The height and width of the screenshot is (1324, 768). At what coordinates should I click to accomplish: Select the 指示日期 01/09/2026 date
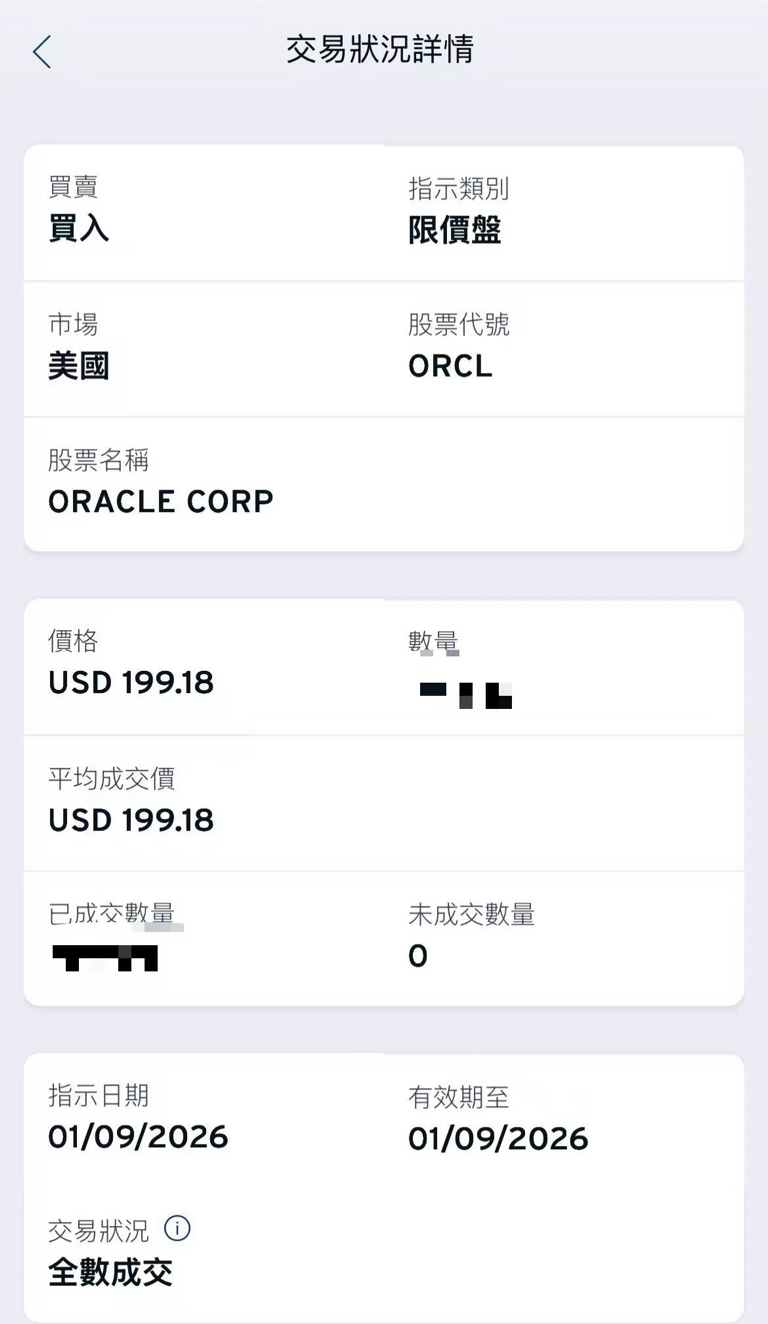[x=138, y=1137]
